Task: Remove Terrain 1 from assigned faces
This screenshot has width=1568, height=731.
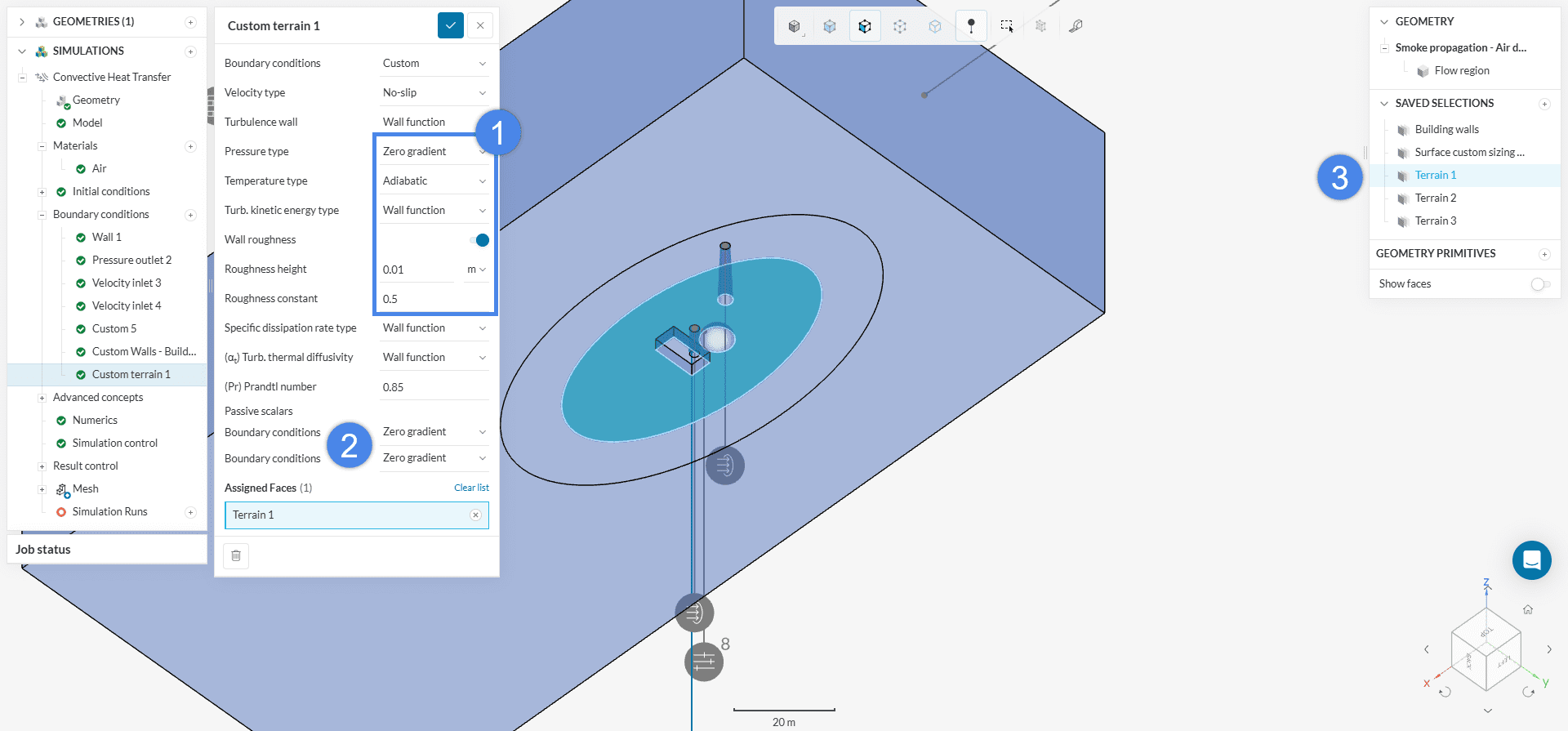Action: pyautogui.click(x=475, y=515)
